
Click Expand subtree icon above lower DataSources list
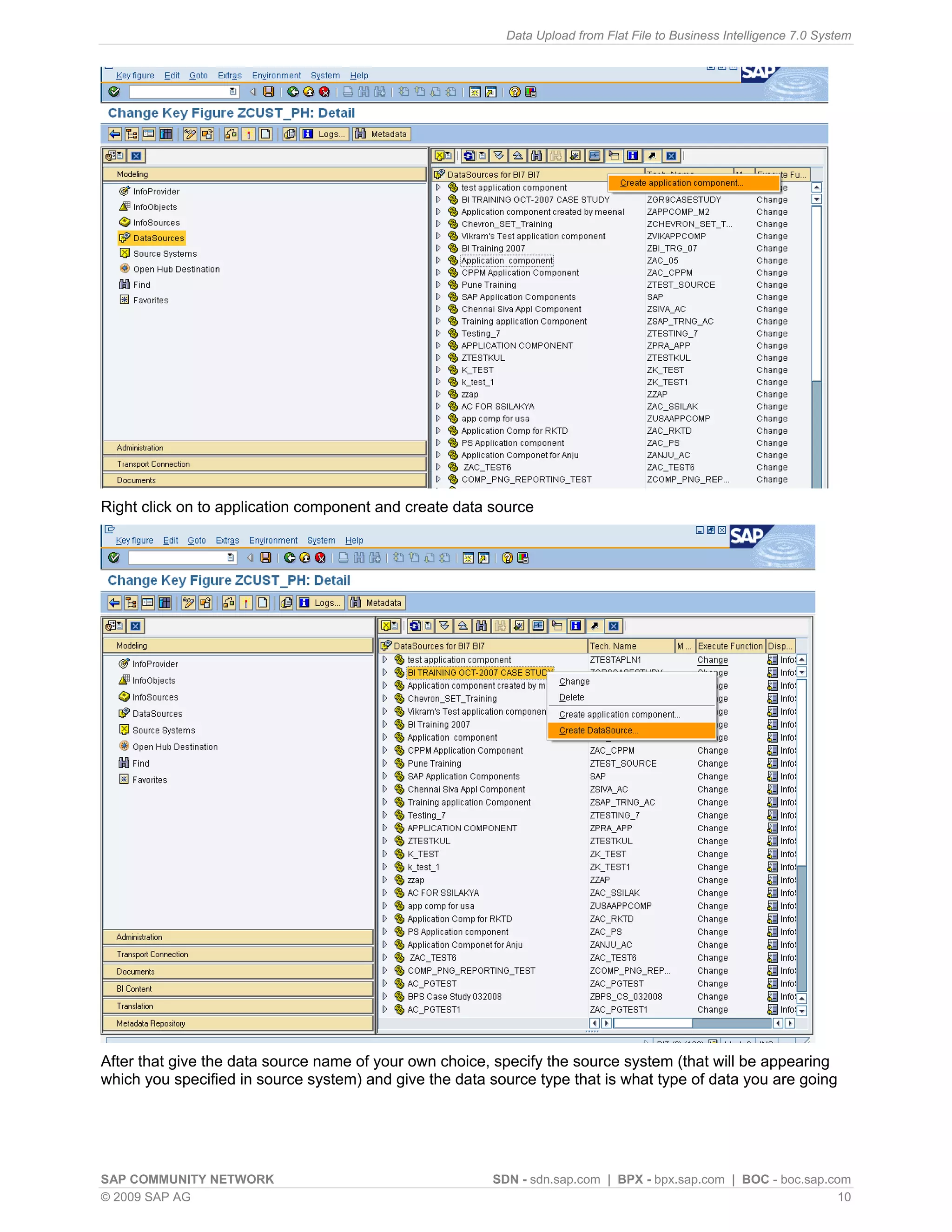(444, 626)
